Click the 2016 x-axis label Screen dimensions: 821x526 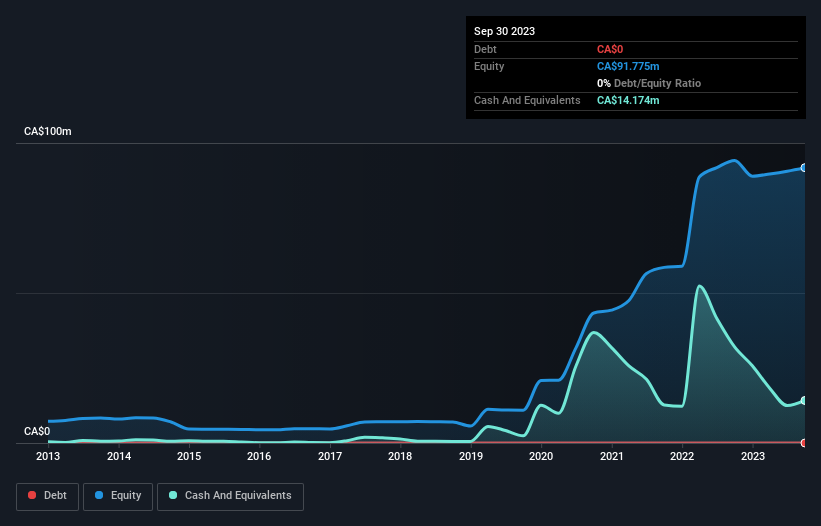(x=259, y=456)
